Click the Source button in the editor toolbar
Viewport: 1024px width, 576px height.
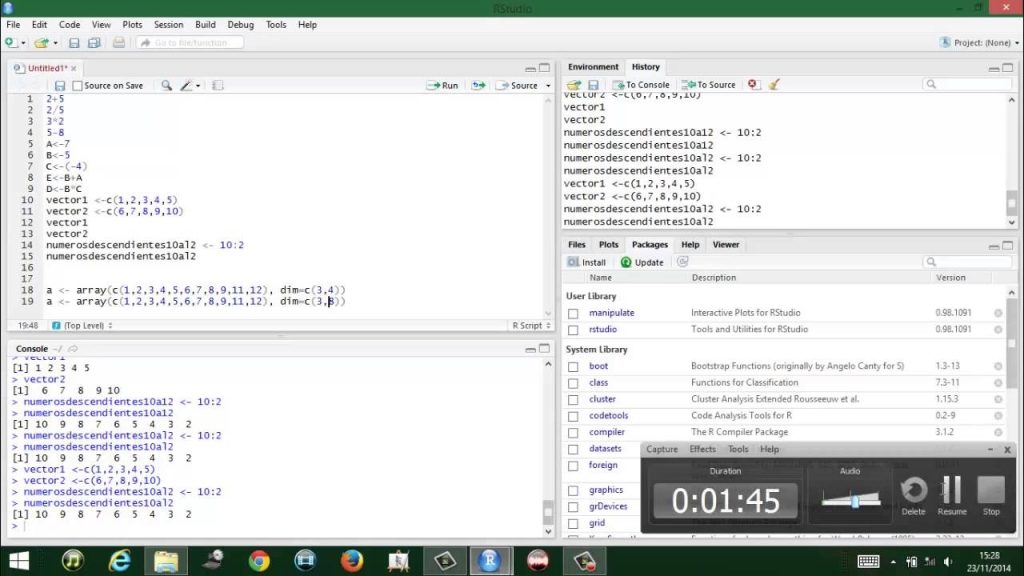[515, 85]
